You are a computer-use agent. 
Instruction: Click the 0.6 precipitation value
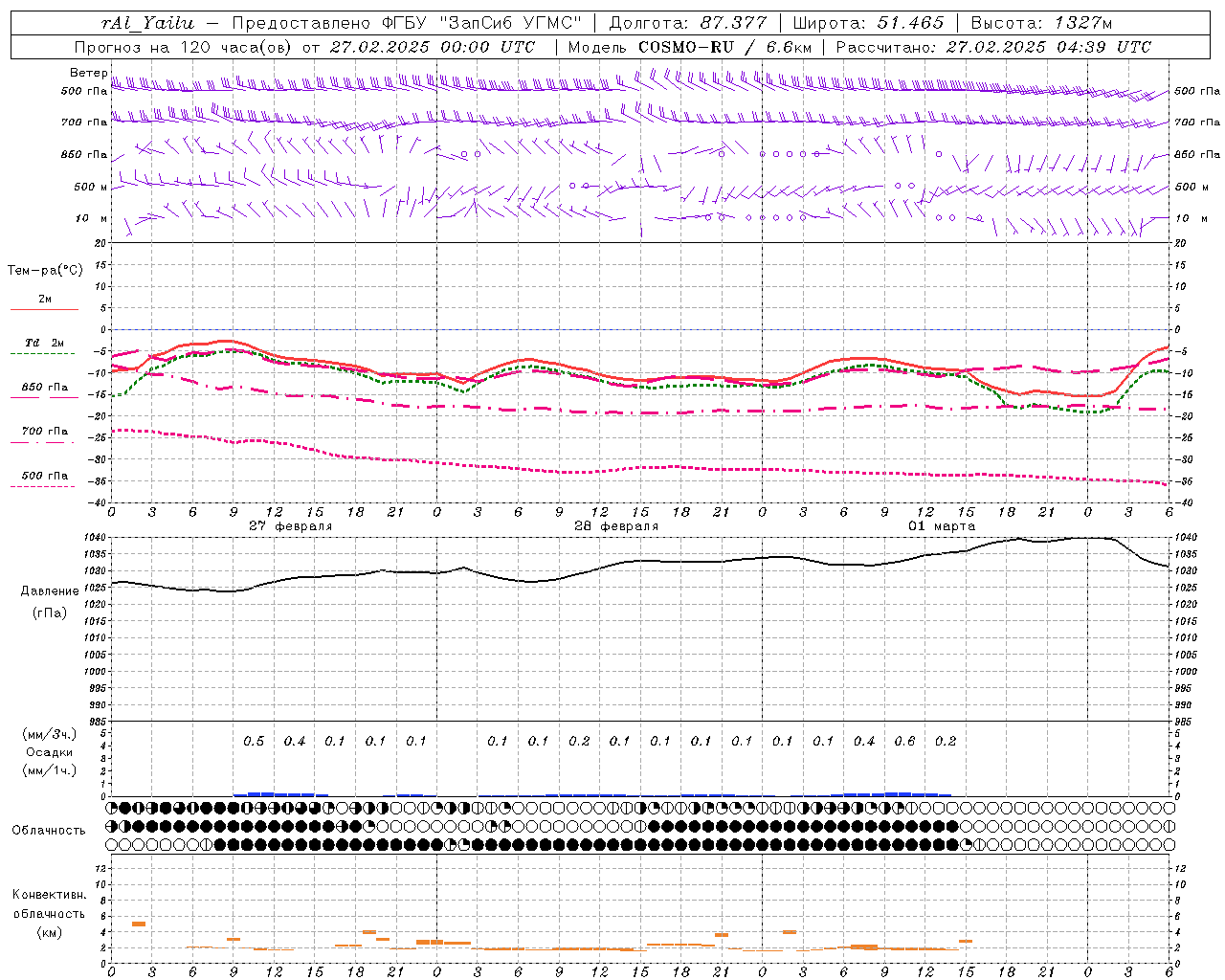(904, 741)
